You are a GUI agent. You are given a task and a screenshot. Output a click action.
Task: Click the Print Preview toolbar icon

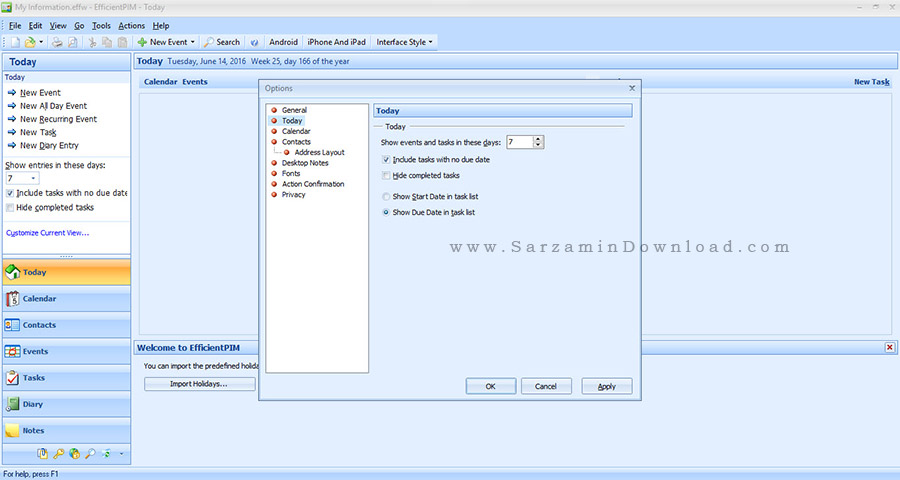click(x=73, y=42)
